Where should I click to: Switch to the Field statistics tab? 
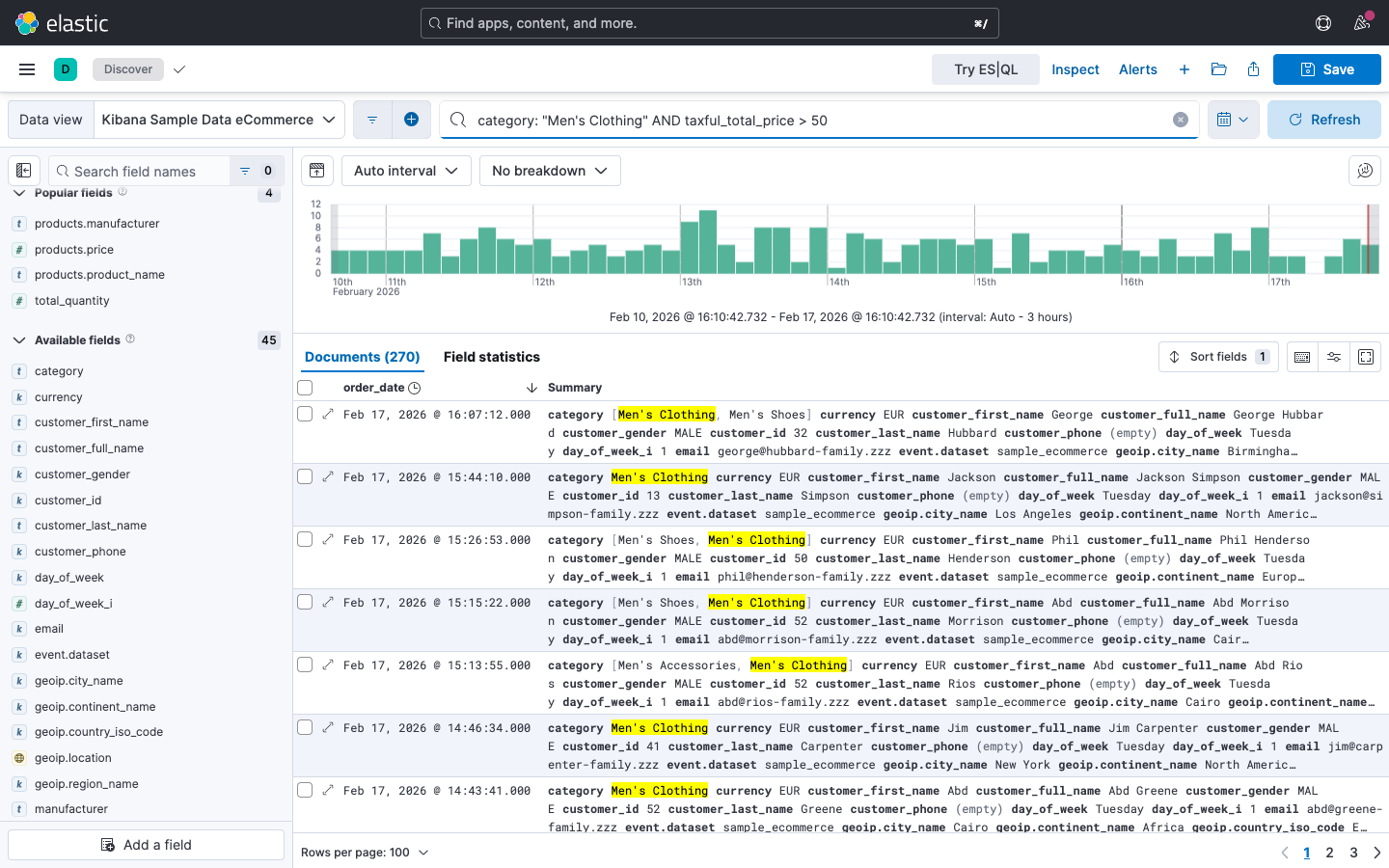point(491,357)
